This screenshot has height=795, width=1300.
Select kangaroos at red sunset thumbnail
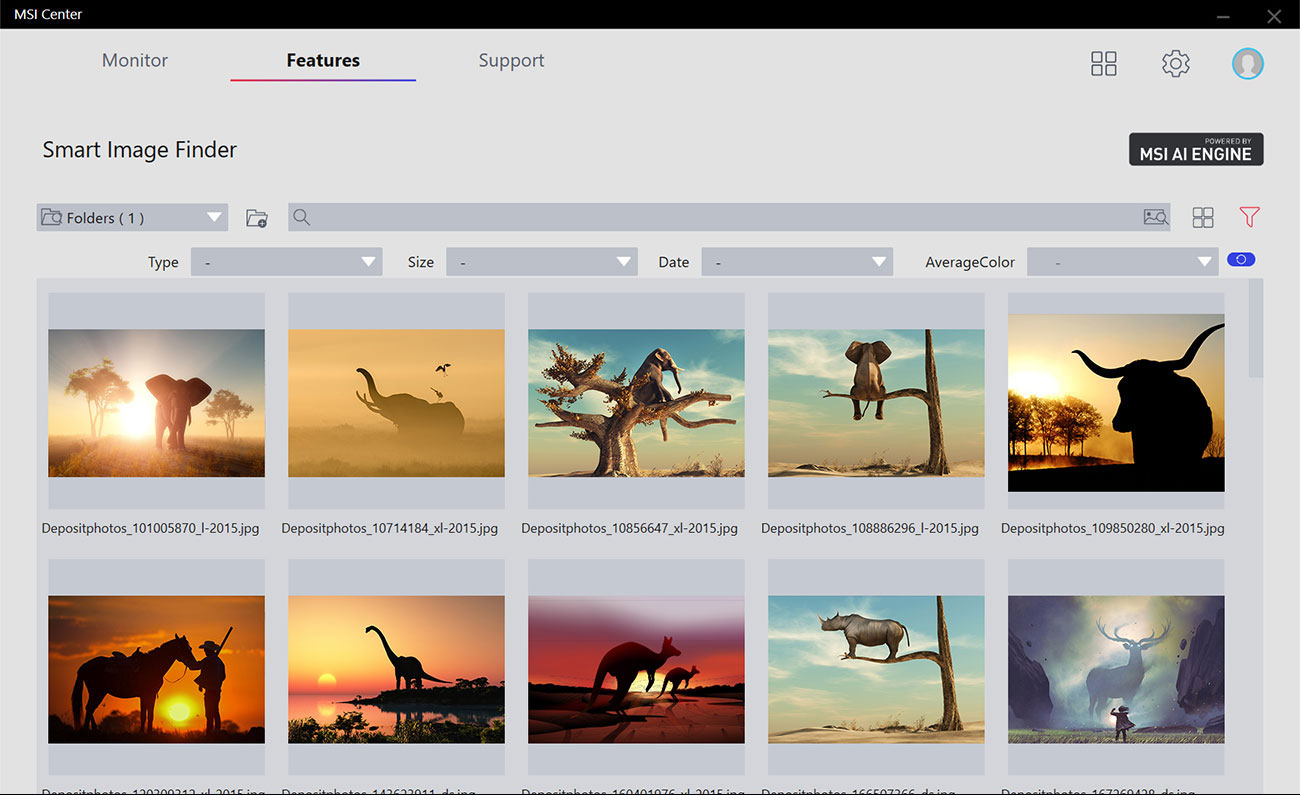[636, 669]
